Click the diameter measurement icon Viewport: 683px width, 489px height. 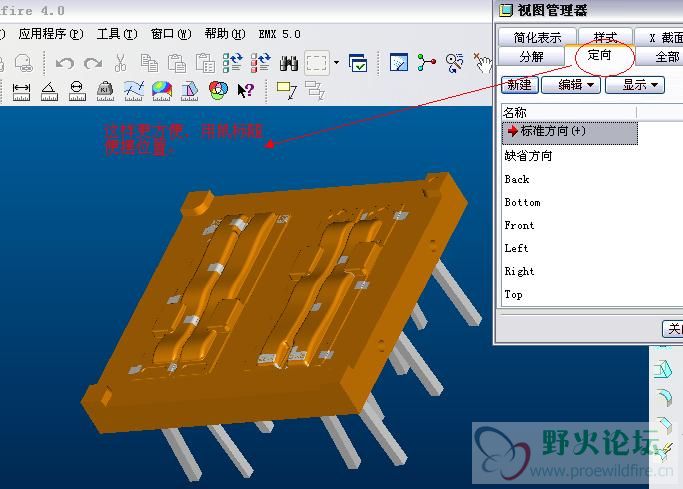click(77, 91)
